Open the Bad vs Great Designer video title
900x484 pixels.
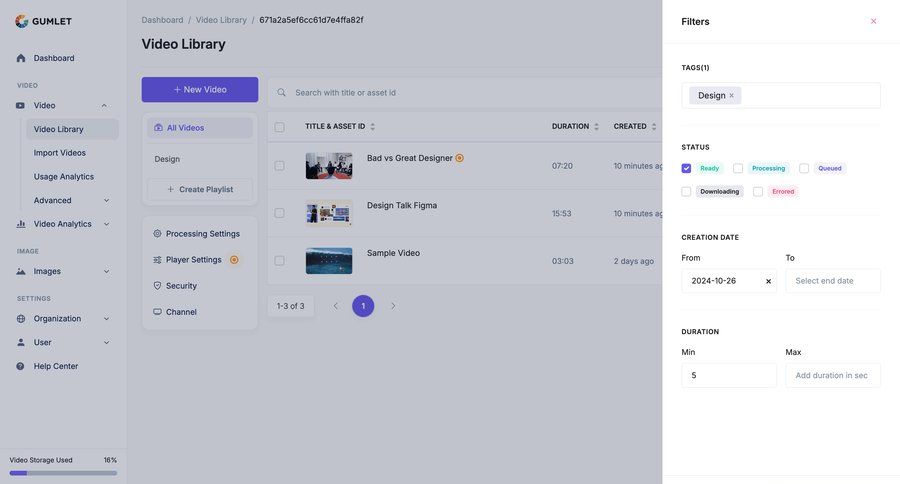(x=410, y=158)
